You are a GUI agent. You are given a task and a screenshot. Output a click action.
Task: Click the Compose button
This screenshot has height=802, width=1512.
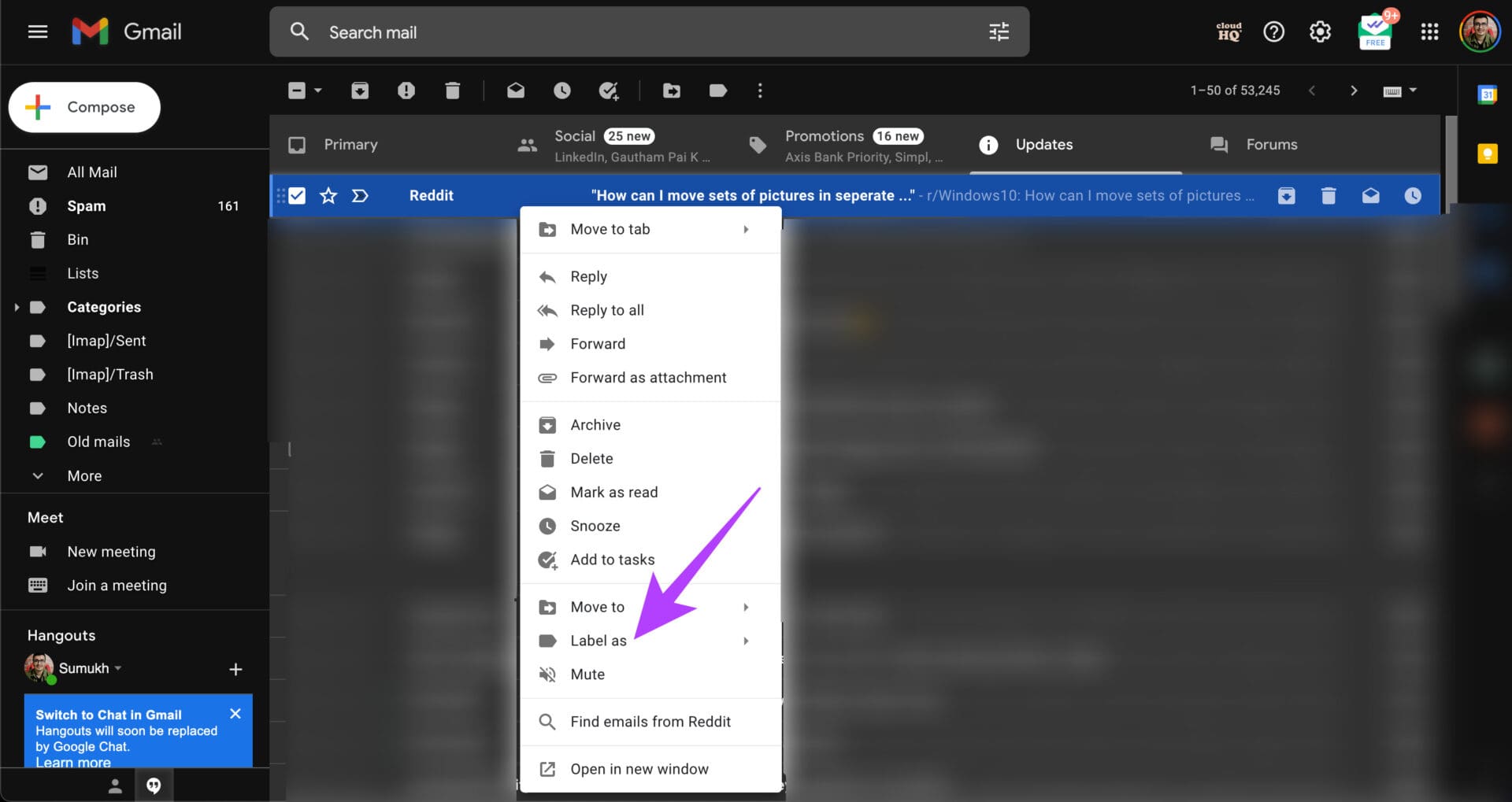(x=84, y=107)
